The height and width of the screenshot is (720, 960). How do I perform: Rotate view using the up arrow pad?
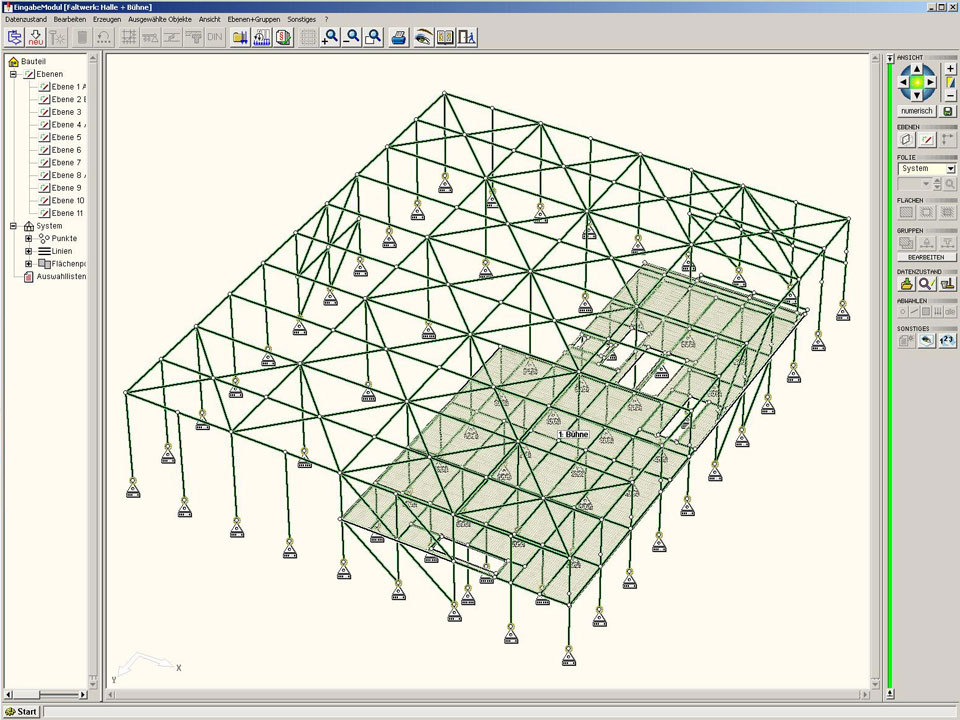[917, 69]
